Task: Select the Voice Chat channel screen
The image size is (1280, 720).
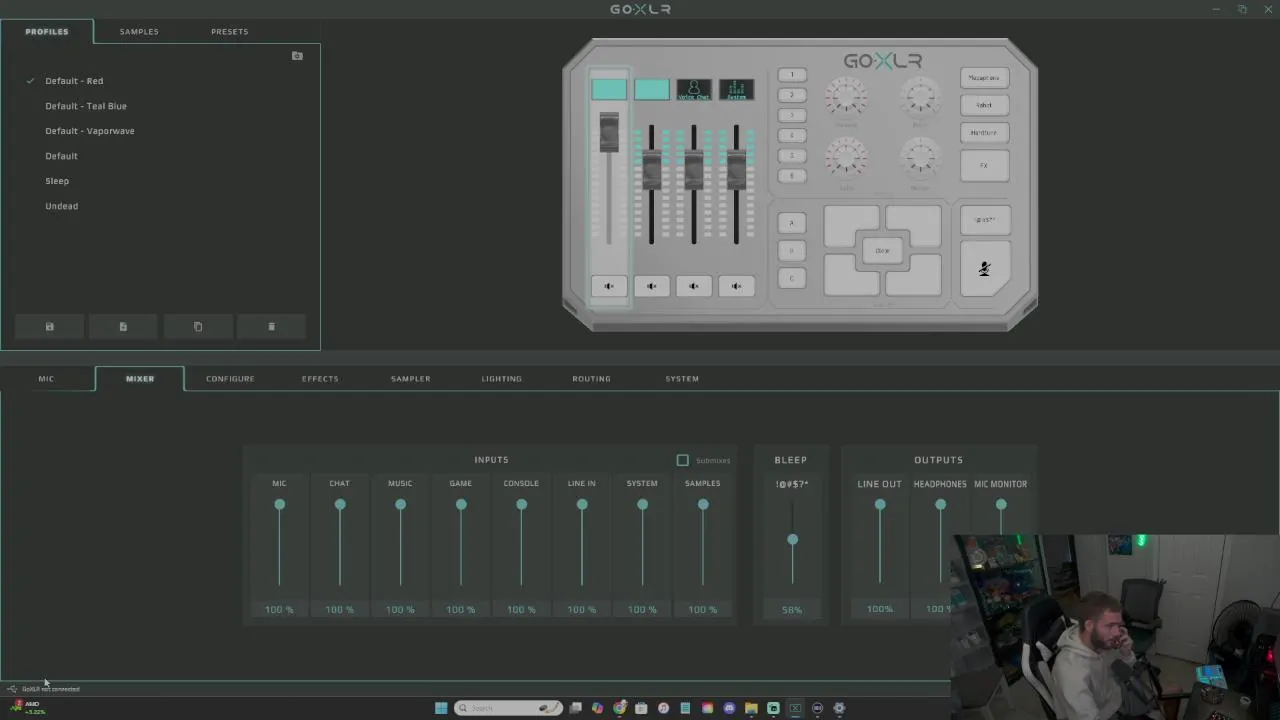Action: (694, 90)
